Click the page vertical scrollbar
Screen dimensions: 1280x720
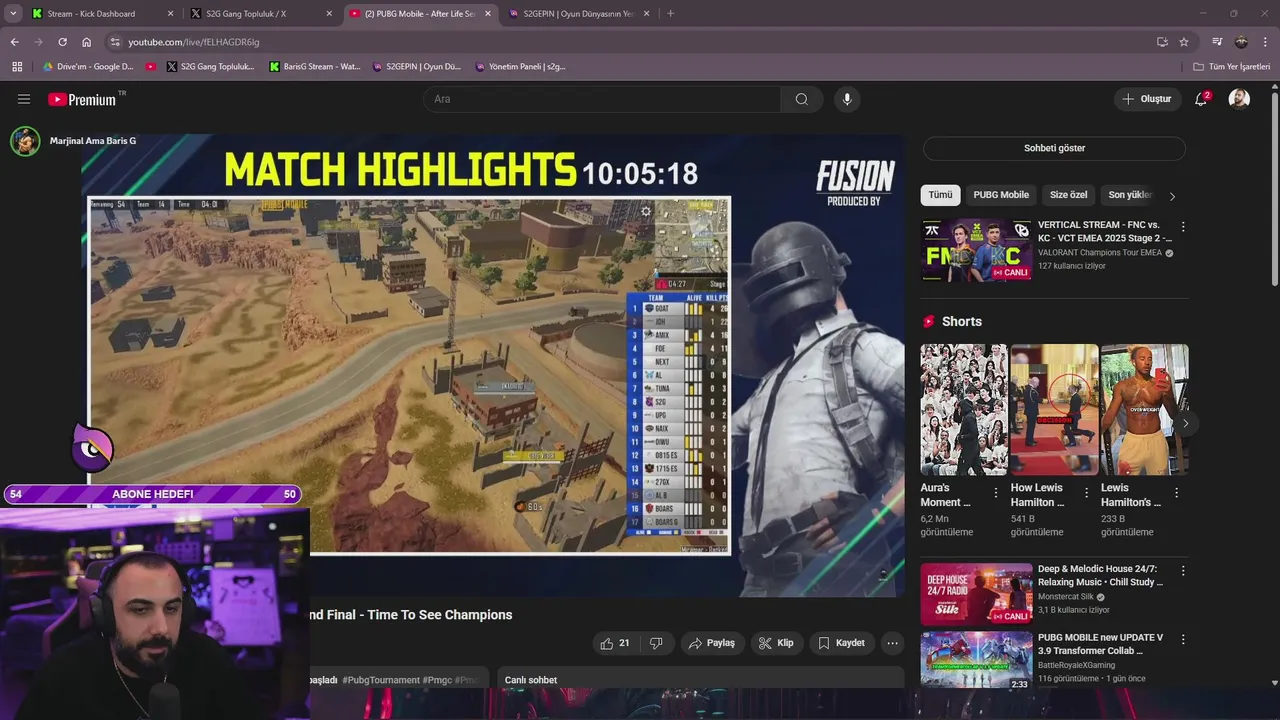pos(1274,190)
